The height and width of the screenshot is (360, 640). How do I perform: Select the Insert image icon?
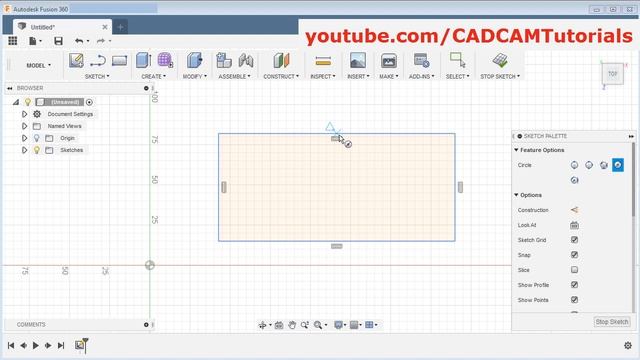pyautogui.click(x=358, y=60)
